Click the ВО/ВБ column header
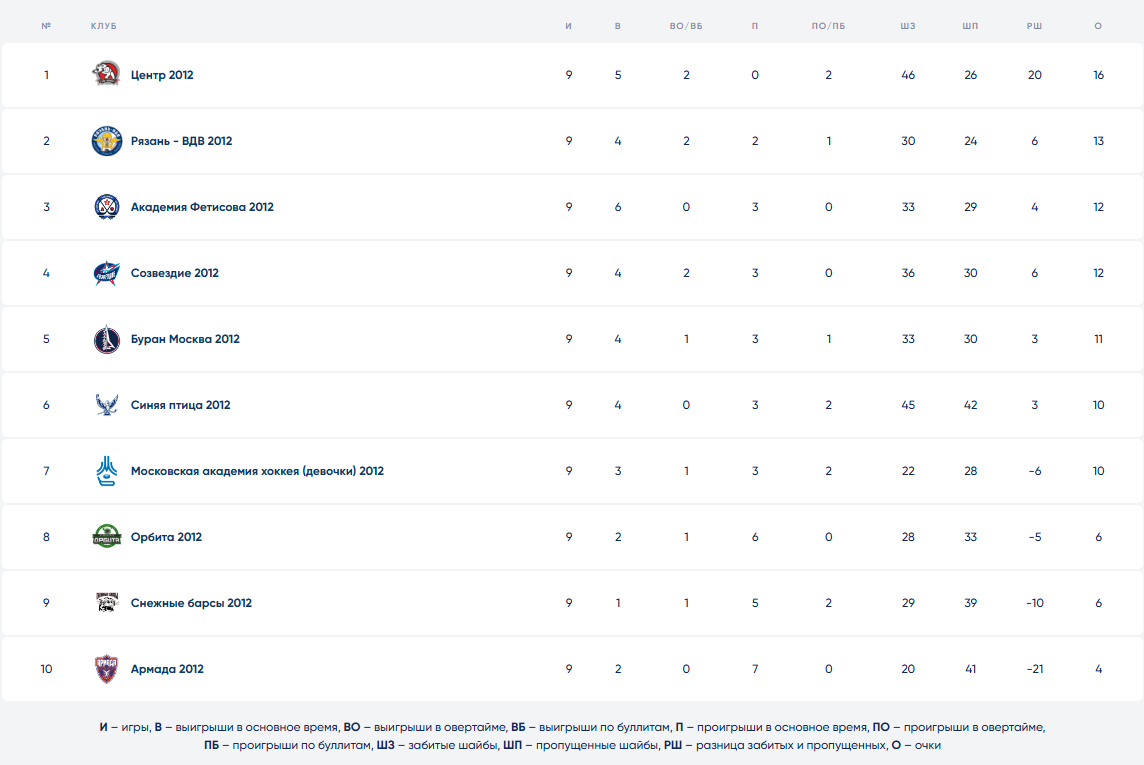This screenshot has width=1144, height=765. point(686,26)
